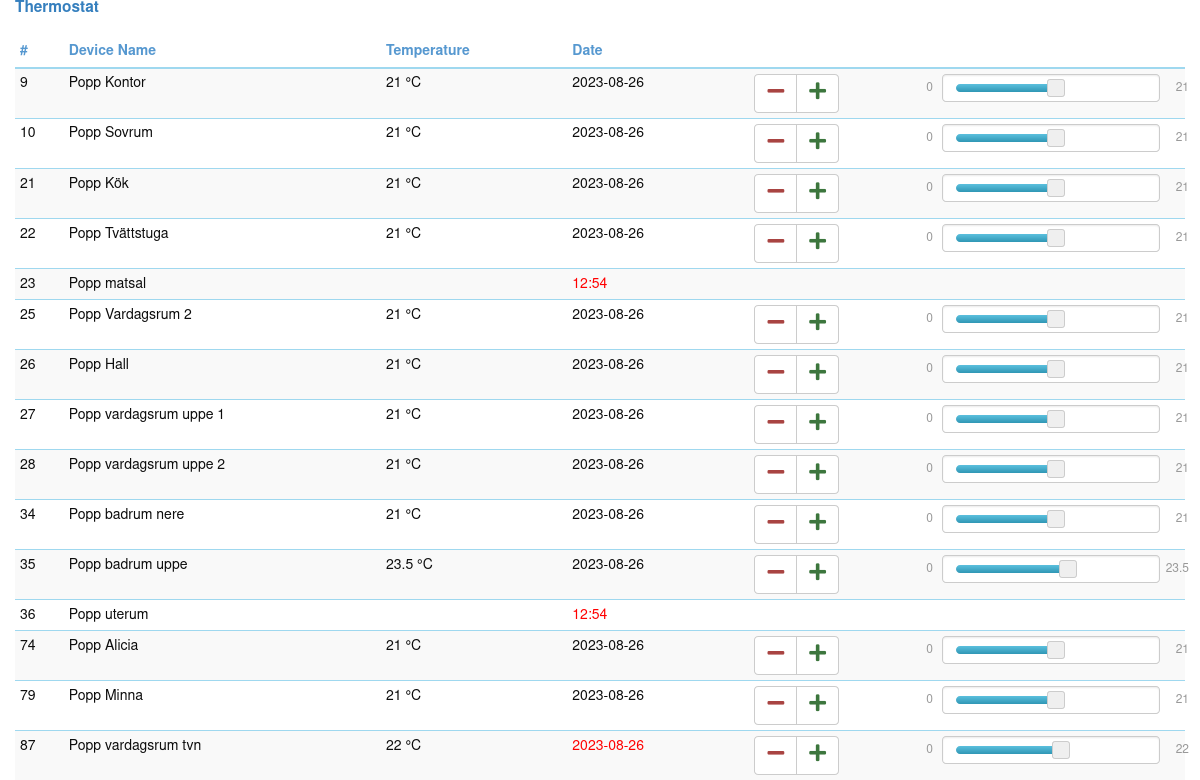Decrease temperature for Popp Kök
Image resolution: width=1200 pixels, height=780 pixels.
[775, 193]
